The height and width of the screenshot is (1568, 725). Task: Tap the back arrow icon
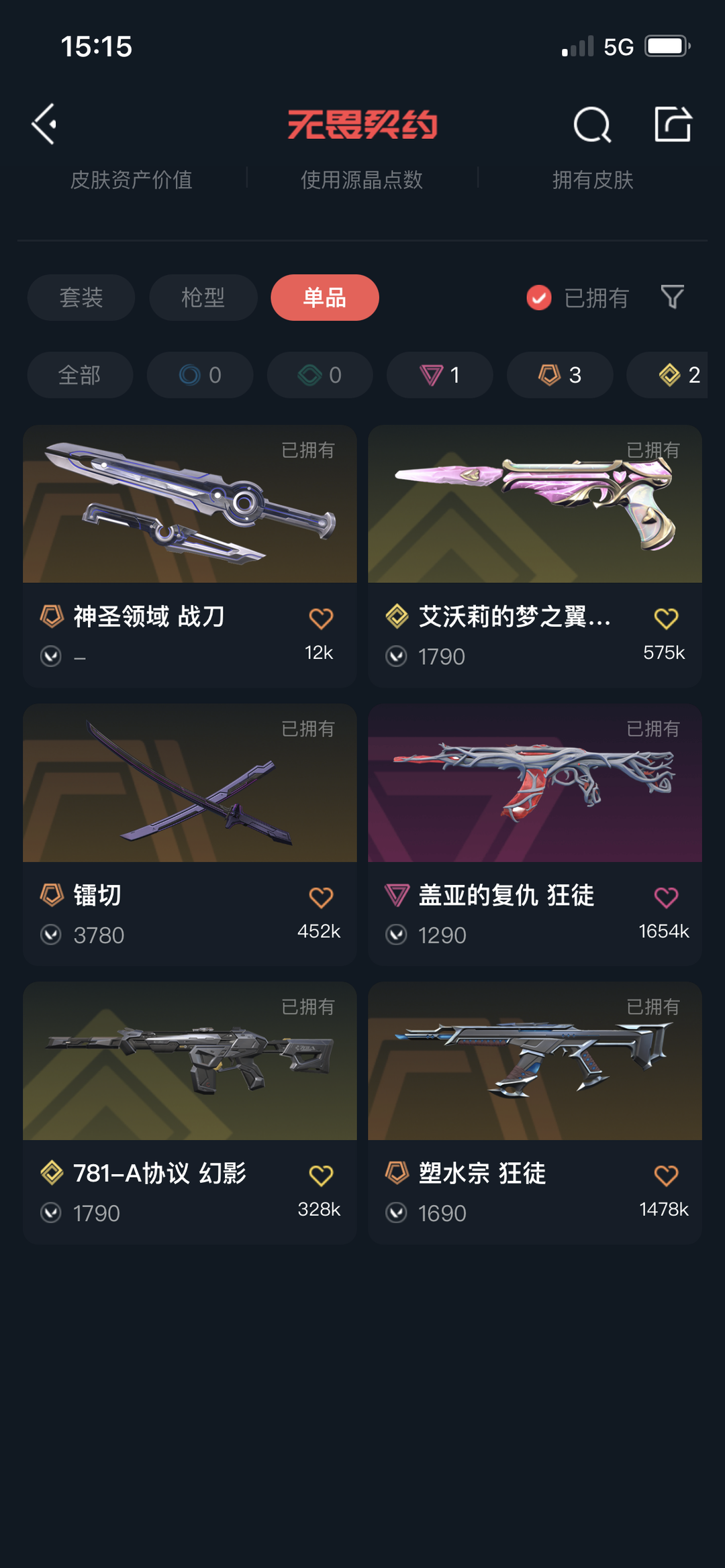[44, 124]
